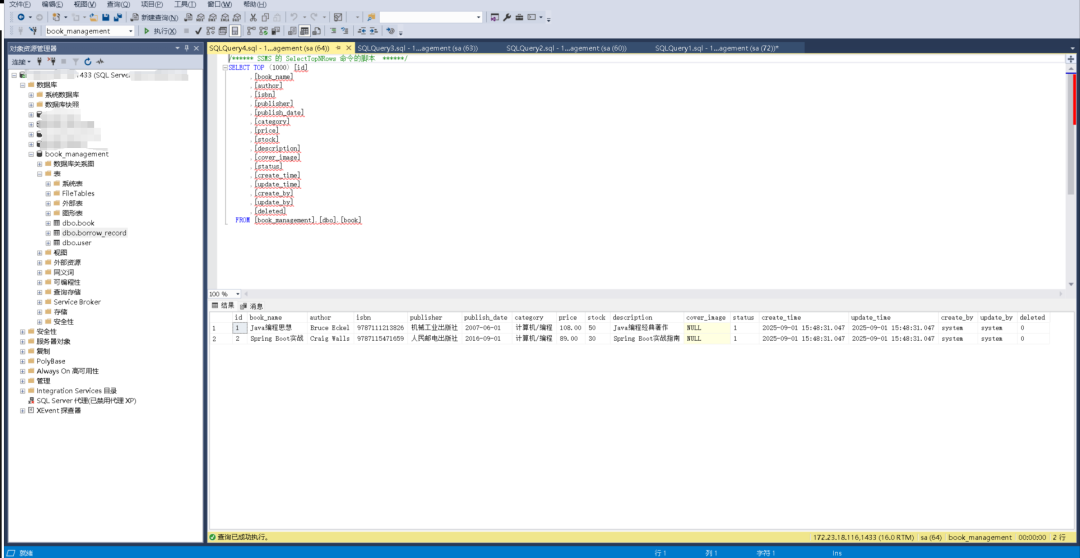
Task: Expand the PolyBase folder node
Action: 22,361
